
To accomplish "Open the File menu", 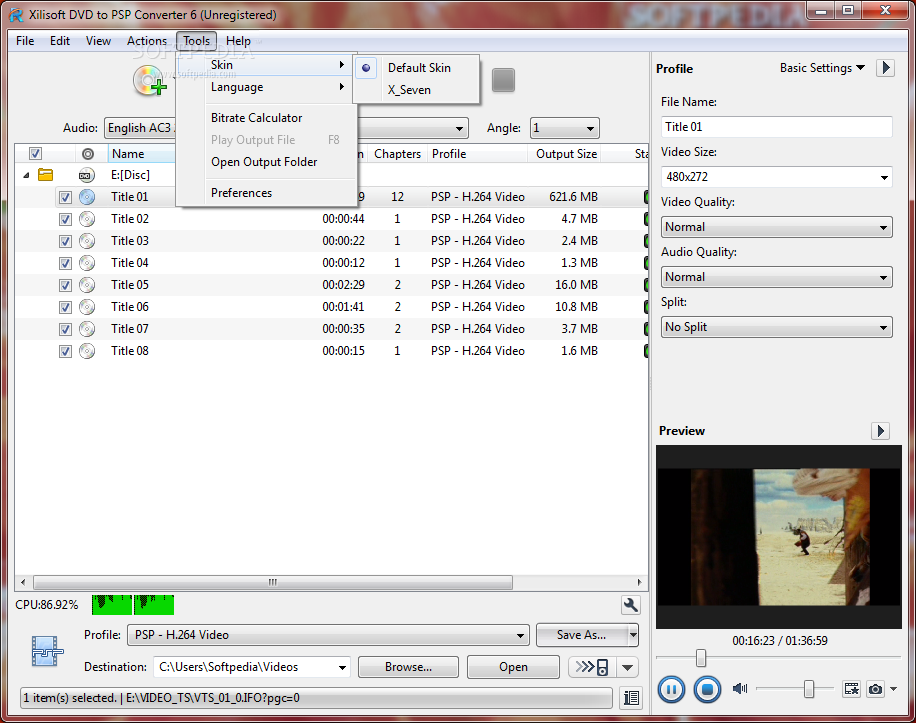I will tap(25, 41).
